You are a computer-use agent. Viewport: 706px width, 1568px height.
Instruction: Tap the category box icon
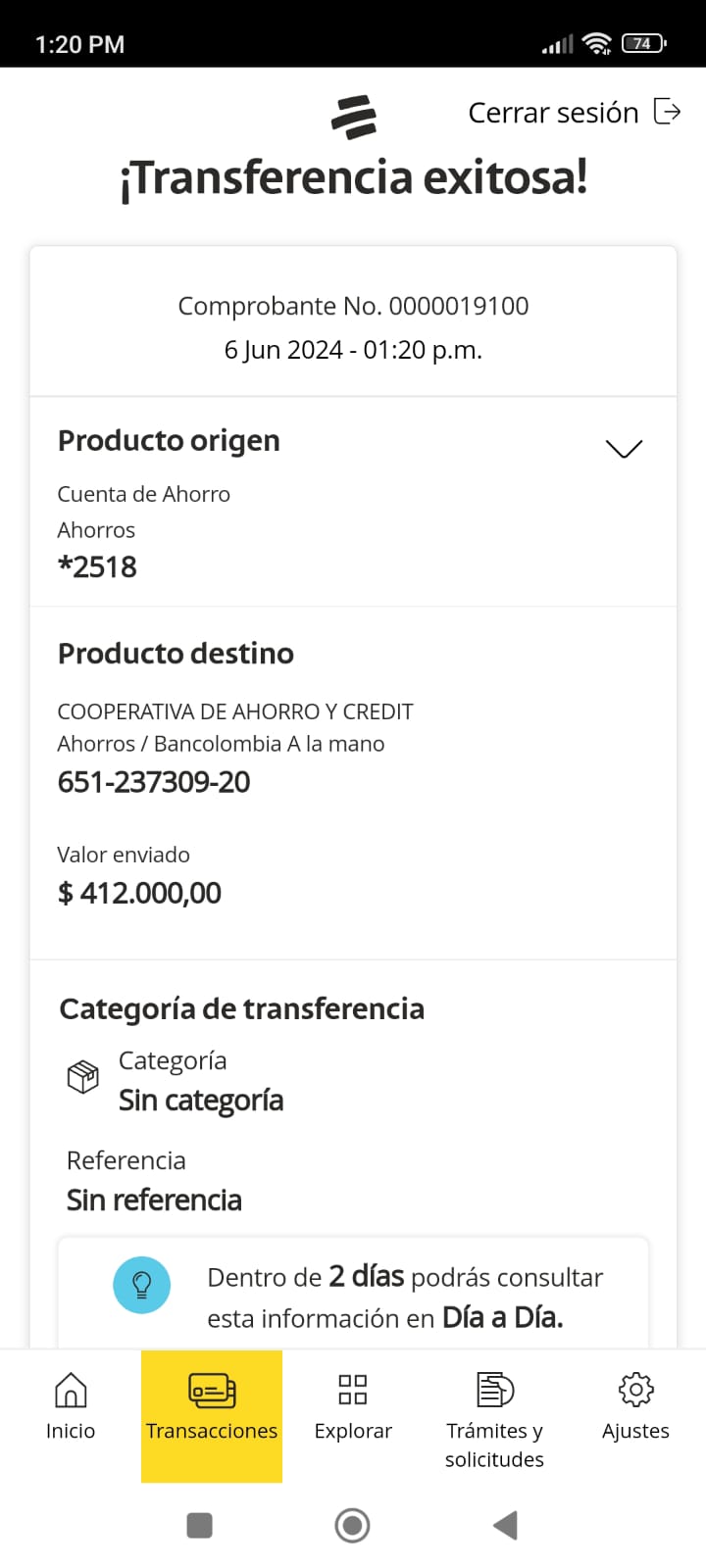pyautogui.click(x=82, y=1077)
